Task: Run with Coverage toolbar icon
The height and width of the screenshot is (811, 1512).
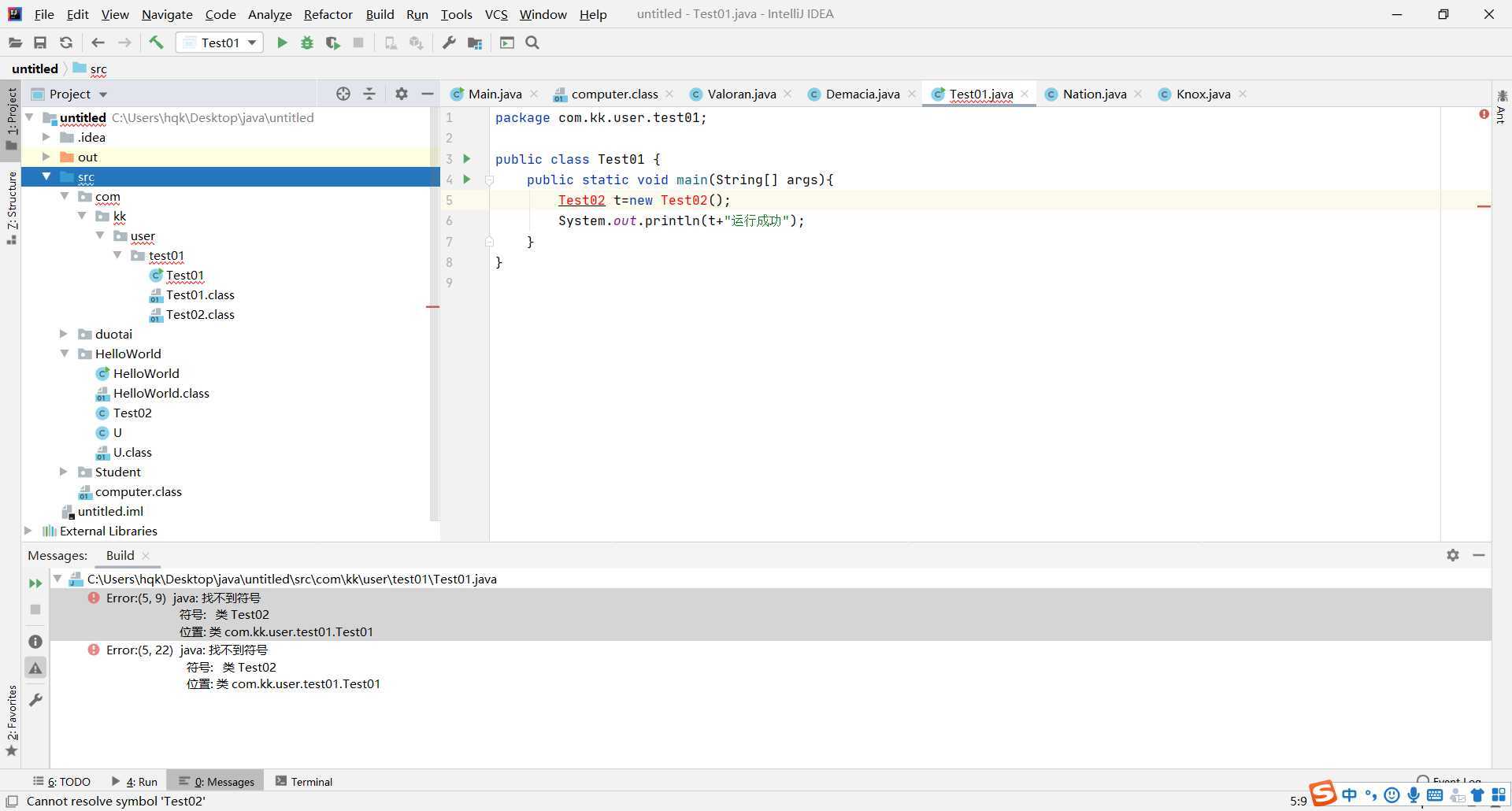Action: 333,43
